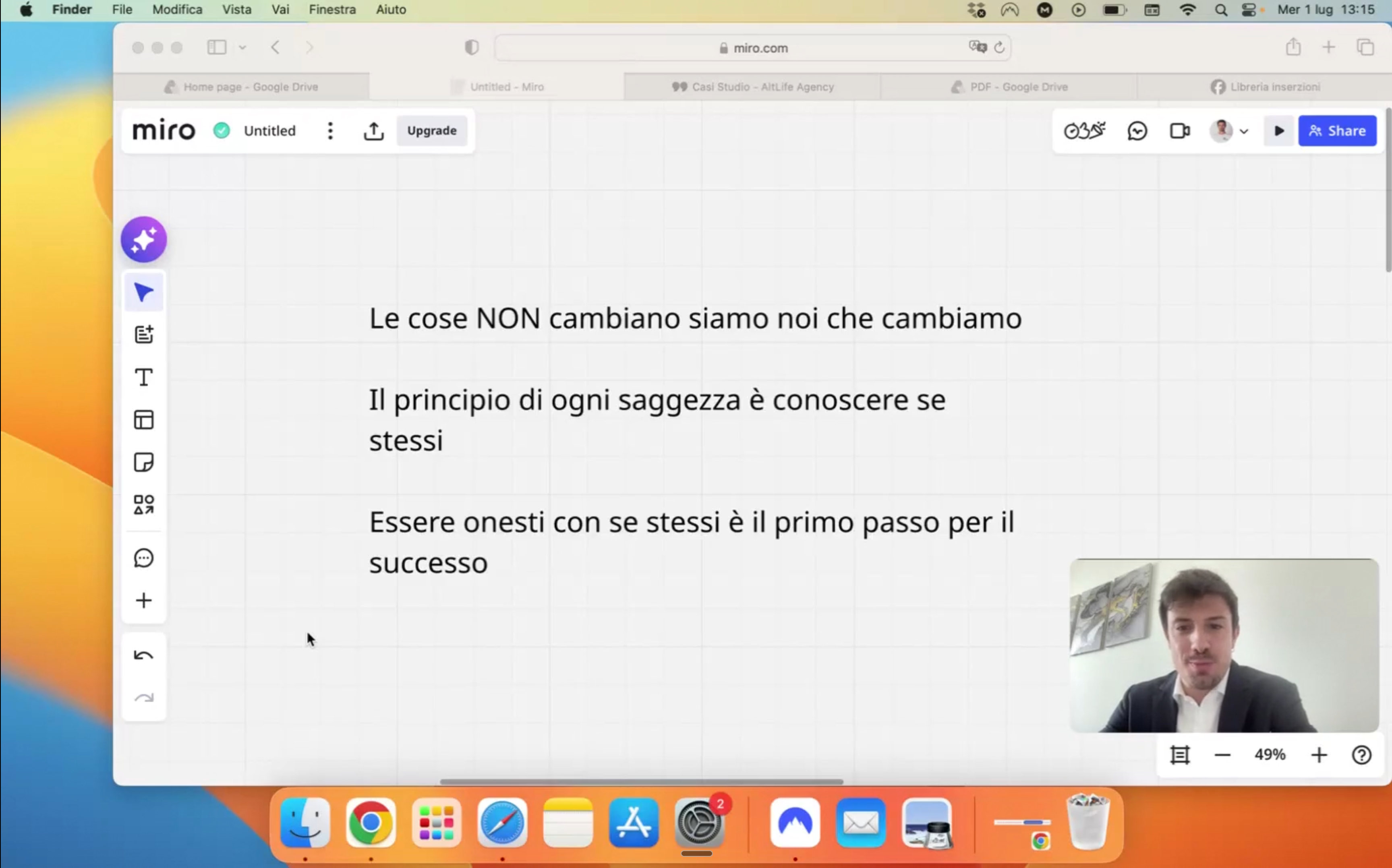The image size is (1392, 868).
Task: Select the Sticky note tool
Action: point(143,462)
